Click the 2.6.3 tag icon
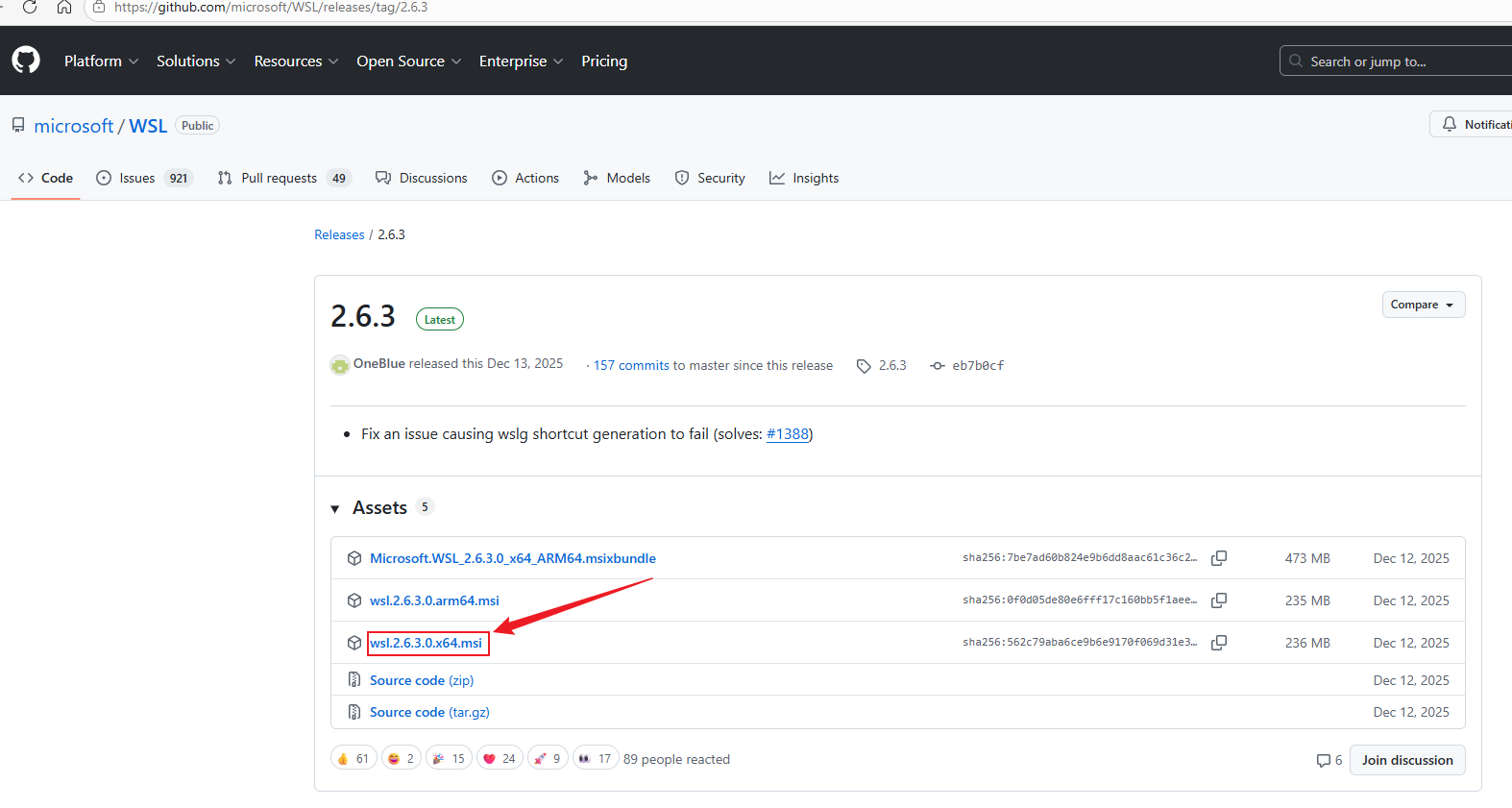 coord(864,366)
